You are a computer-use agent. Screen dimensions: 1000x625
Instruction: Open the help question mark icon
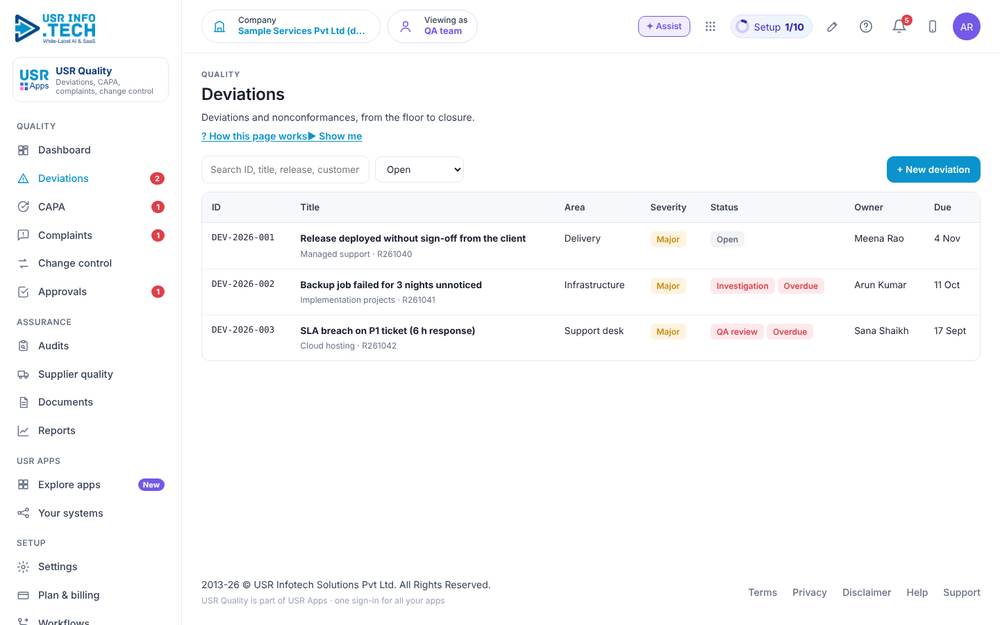[x=865, y=26]
